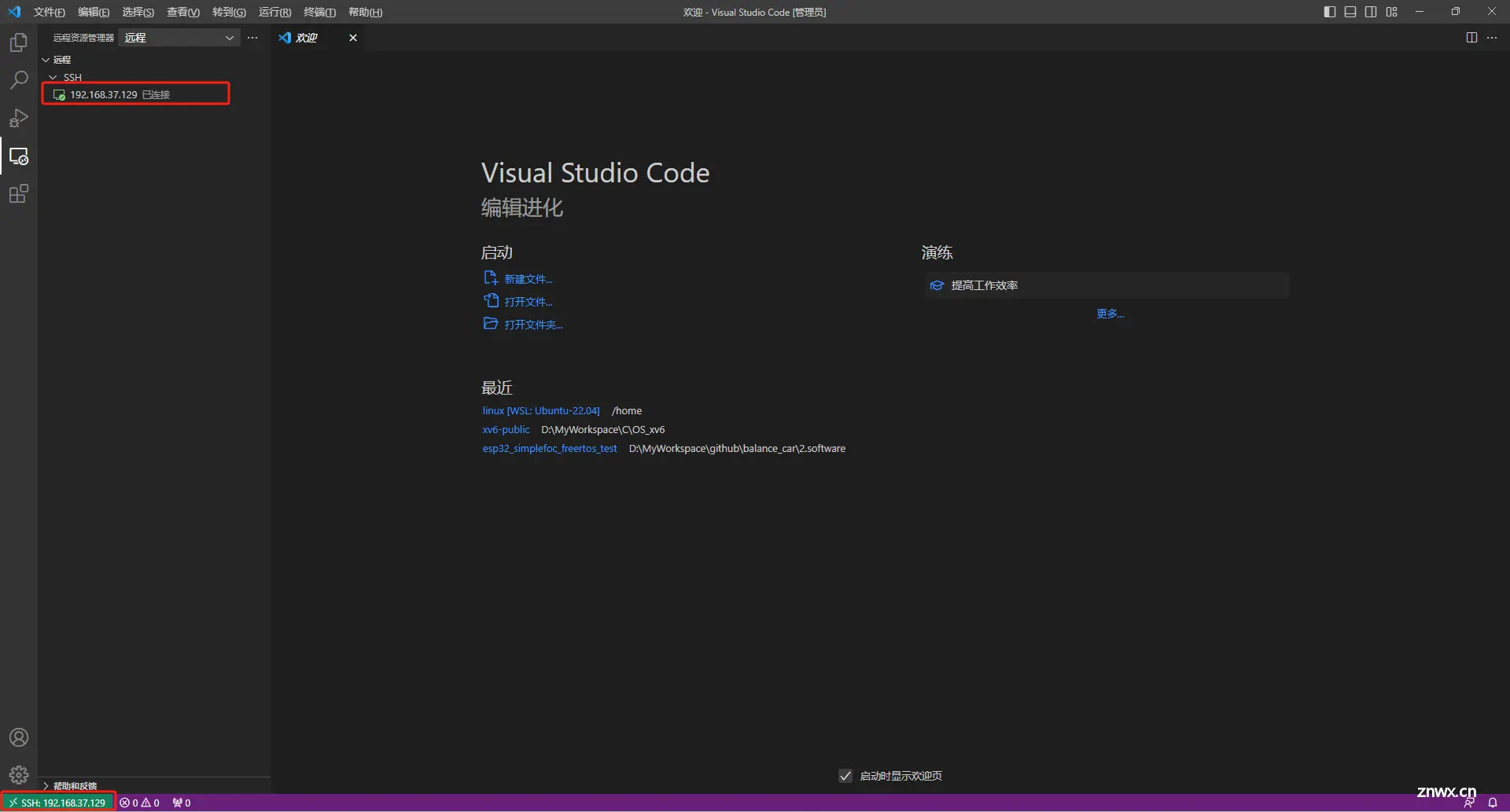Click SSH: 192.168.37.129 remote status
Screen dimensions: 1510x812
click(x=58, y=803)
